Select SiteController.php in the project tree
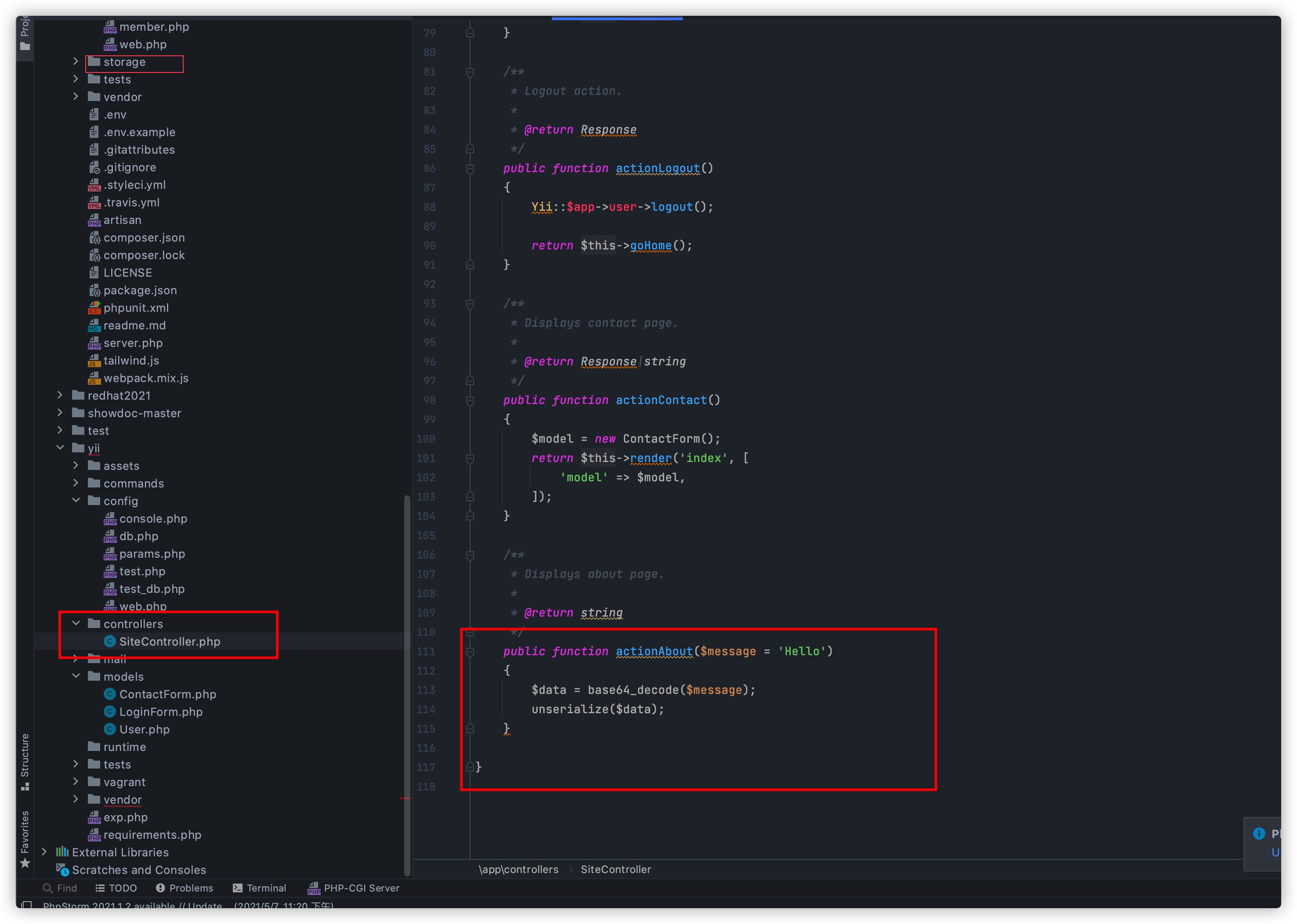1297x924 pixels. (x=169, y=641)
